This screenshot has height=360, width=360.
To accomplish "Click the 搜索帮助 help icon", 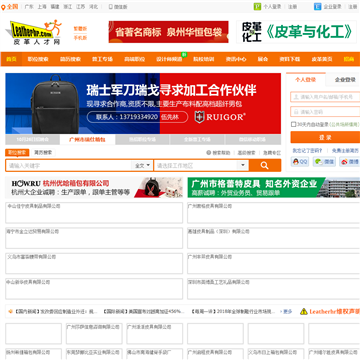I will coord(209,153).
